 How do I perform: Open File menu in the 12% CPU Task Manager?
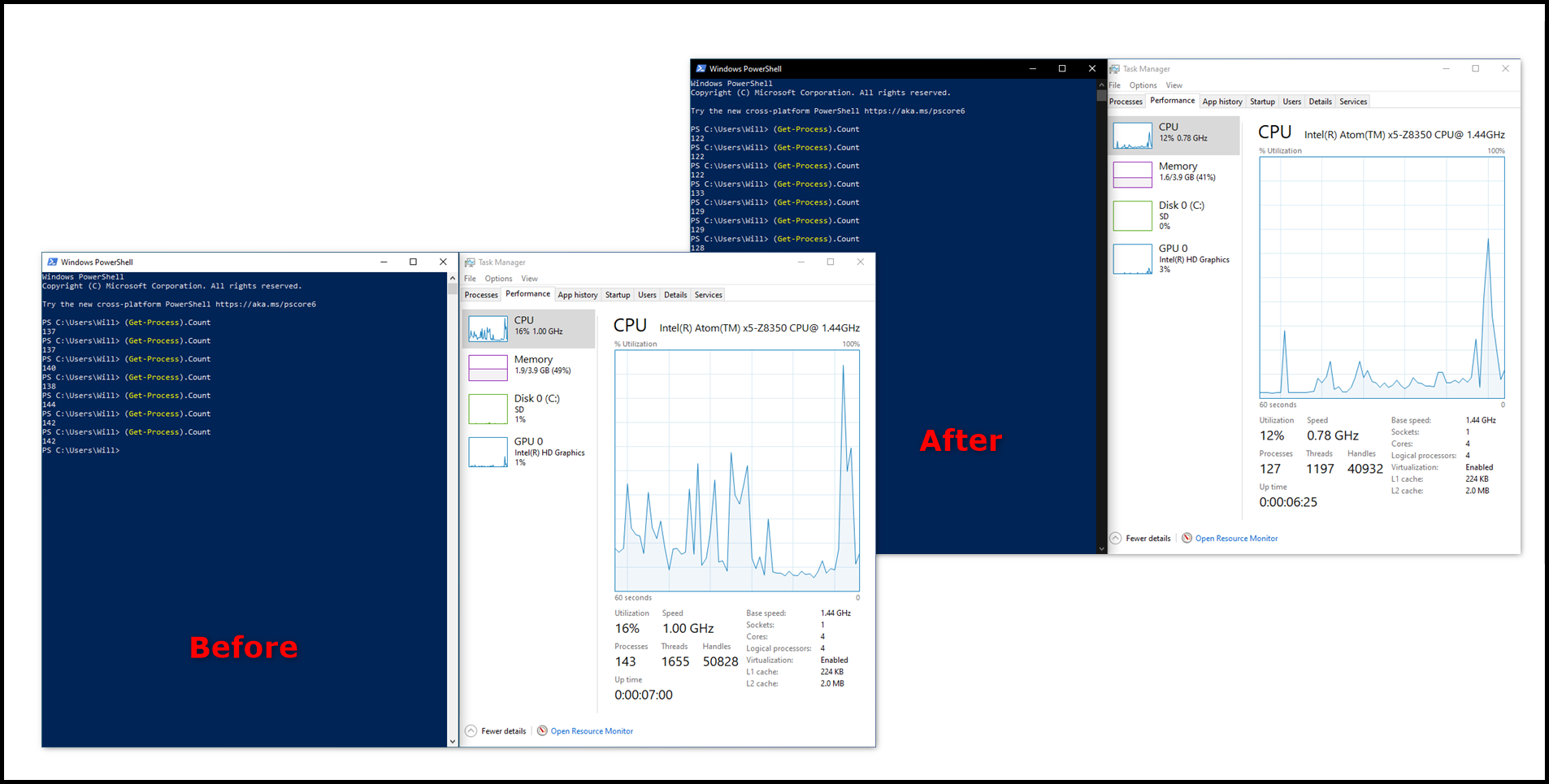[x=1114, y=85]
